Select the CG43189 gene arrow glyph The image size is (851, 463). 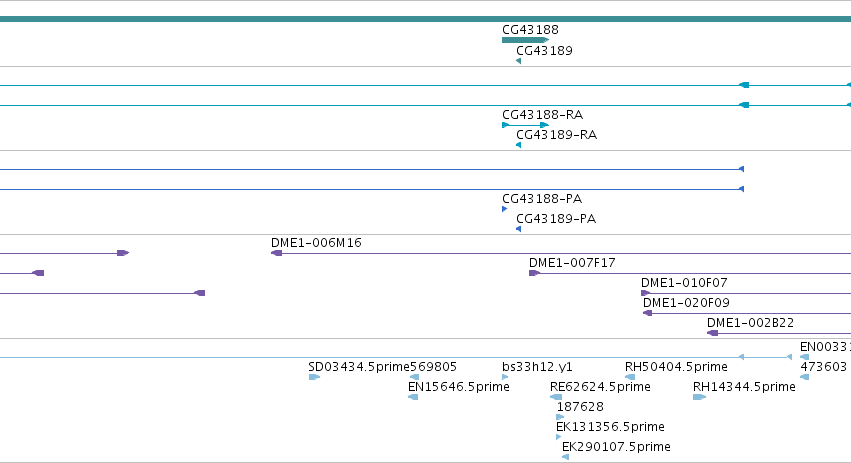519,61
